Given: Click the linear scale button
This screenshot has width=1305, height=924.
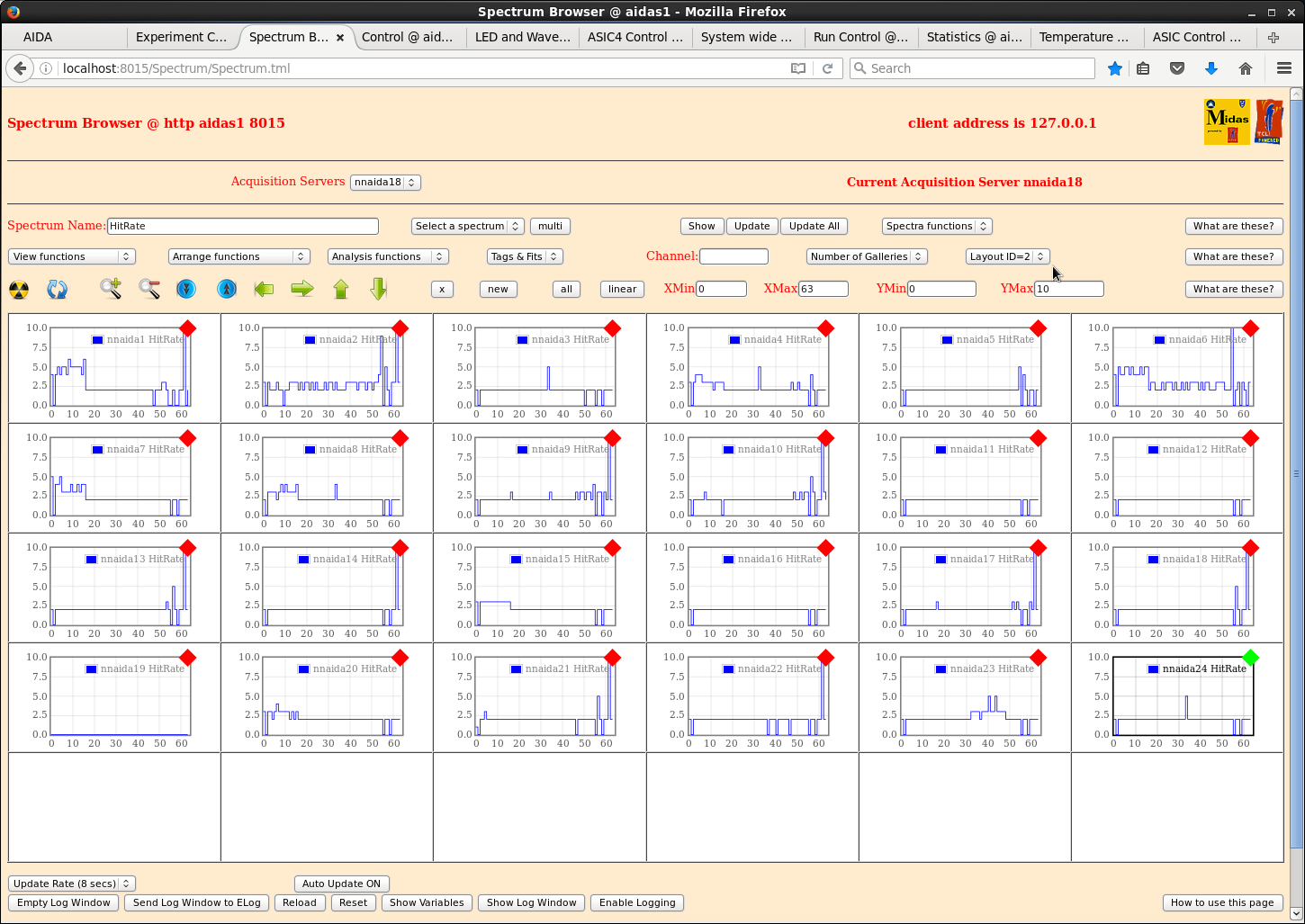Looking at the screenshot, I should coord(622,289).
